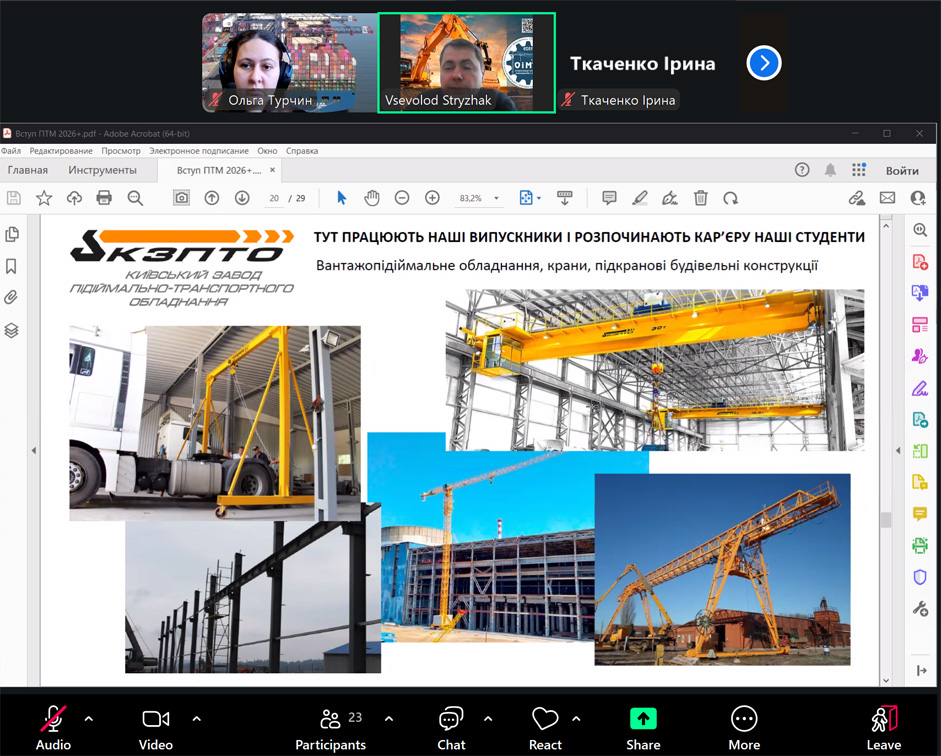Leave the meeting
The width and height of the screenshot is (941, 756).
click(883, 727)
